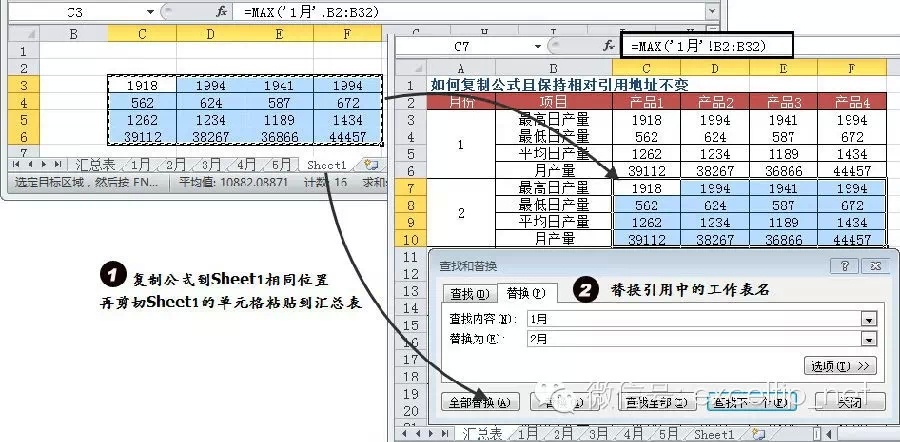The height and width of the screenshot is (442, 900).
Task: Select column F header in right window
Action: [852, 68]
